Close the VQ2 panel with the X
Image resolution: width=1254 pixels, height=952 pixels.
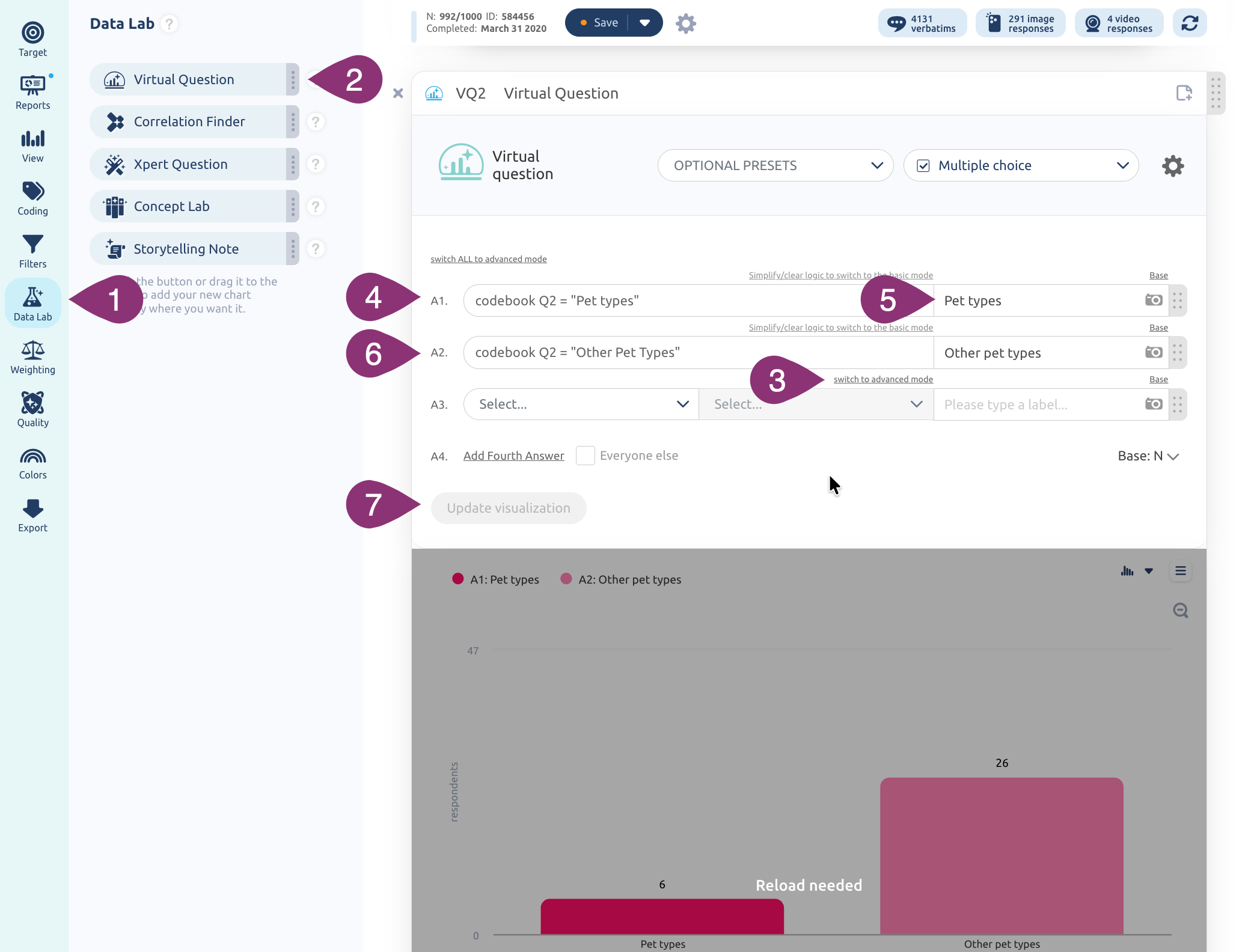398,93
